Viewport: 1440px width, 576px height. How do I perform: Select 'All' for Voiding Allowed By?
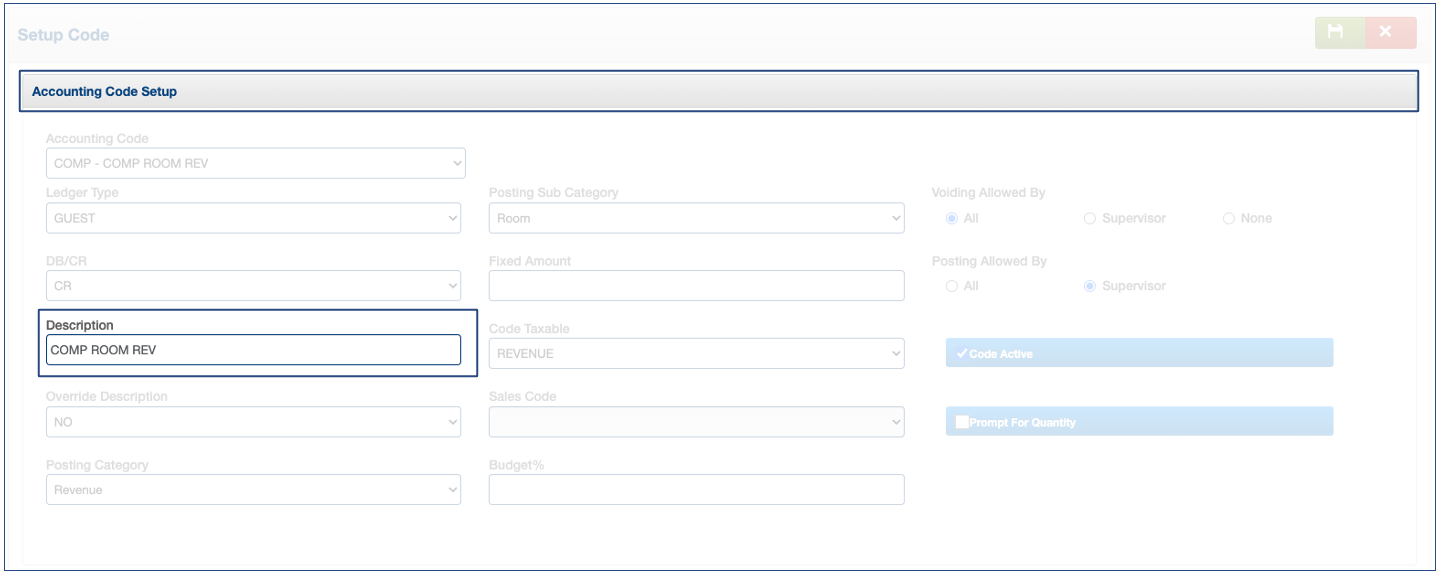tap(951, 218)
